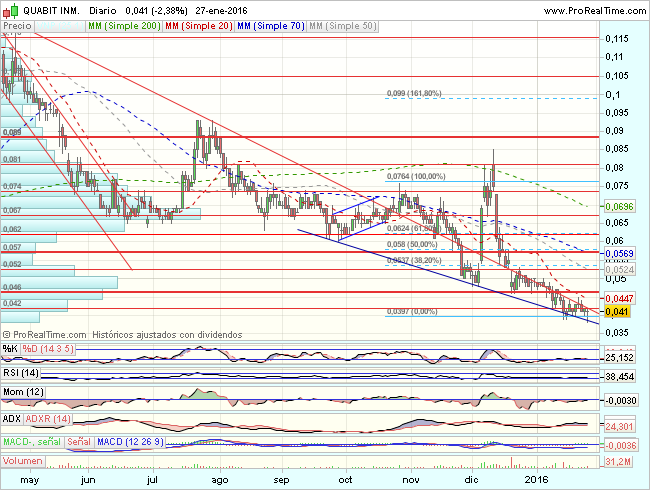The image size is (650, 490).
Task: Click the volume profile level 0,081
Action: click(x=12, y=159)
